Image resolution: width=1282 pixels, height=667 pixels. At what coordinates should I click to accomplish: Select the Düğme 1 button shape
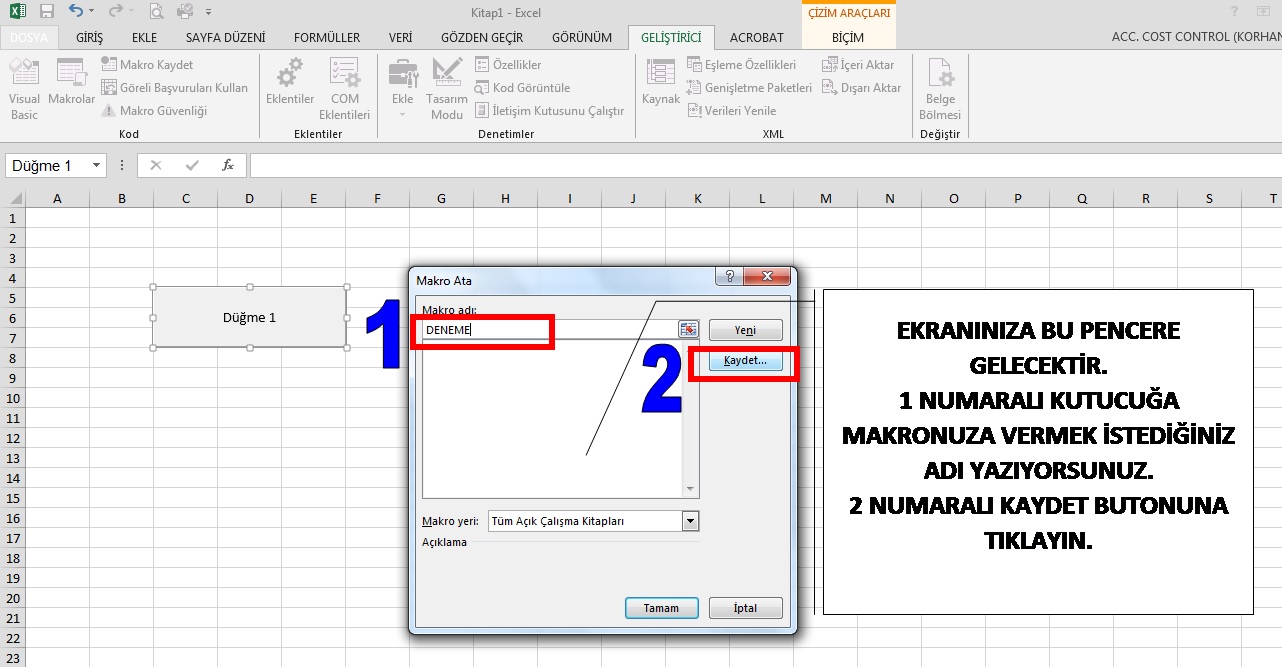(250, 317)
